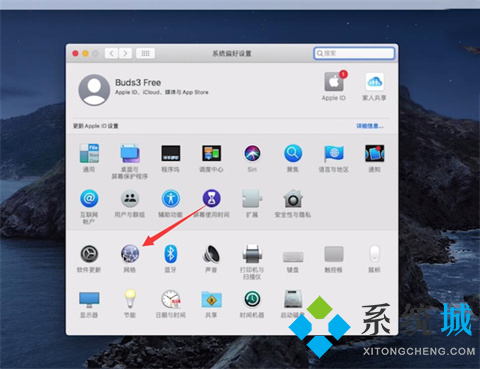Open Siri preferences
This screenshot has width=480, height=369.
pos(252,153)
